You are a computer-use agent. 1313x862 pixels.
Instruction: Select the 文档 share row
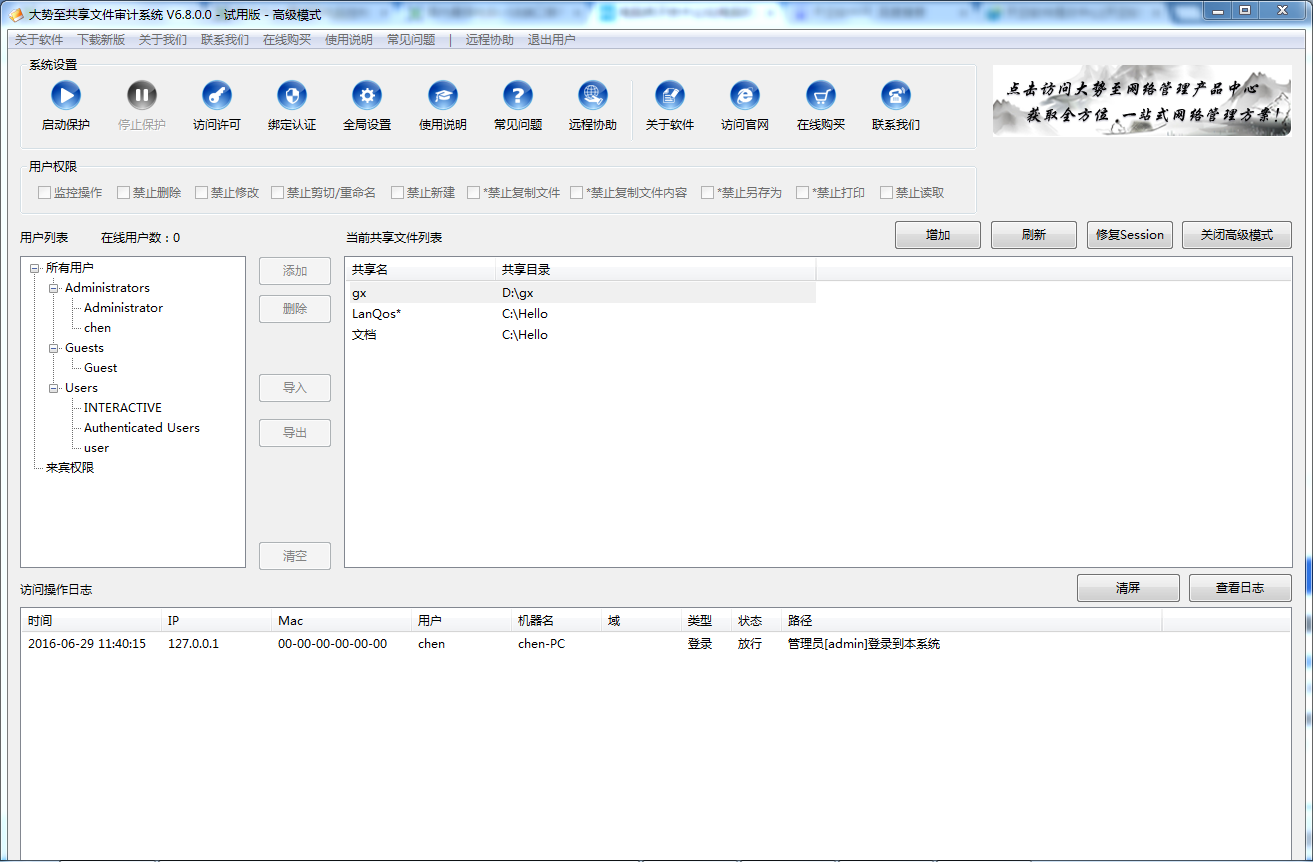[x=581, y=335]
